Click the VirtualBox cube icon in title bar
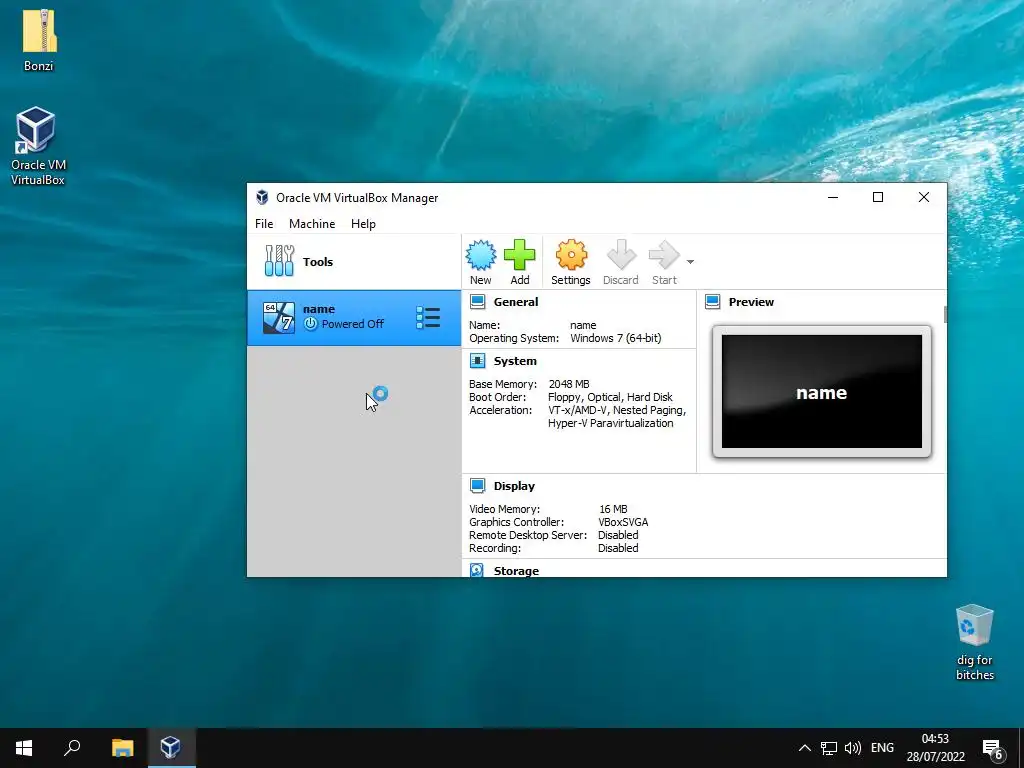Screen dimensions: 1024x768 262,197
